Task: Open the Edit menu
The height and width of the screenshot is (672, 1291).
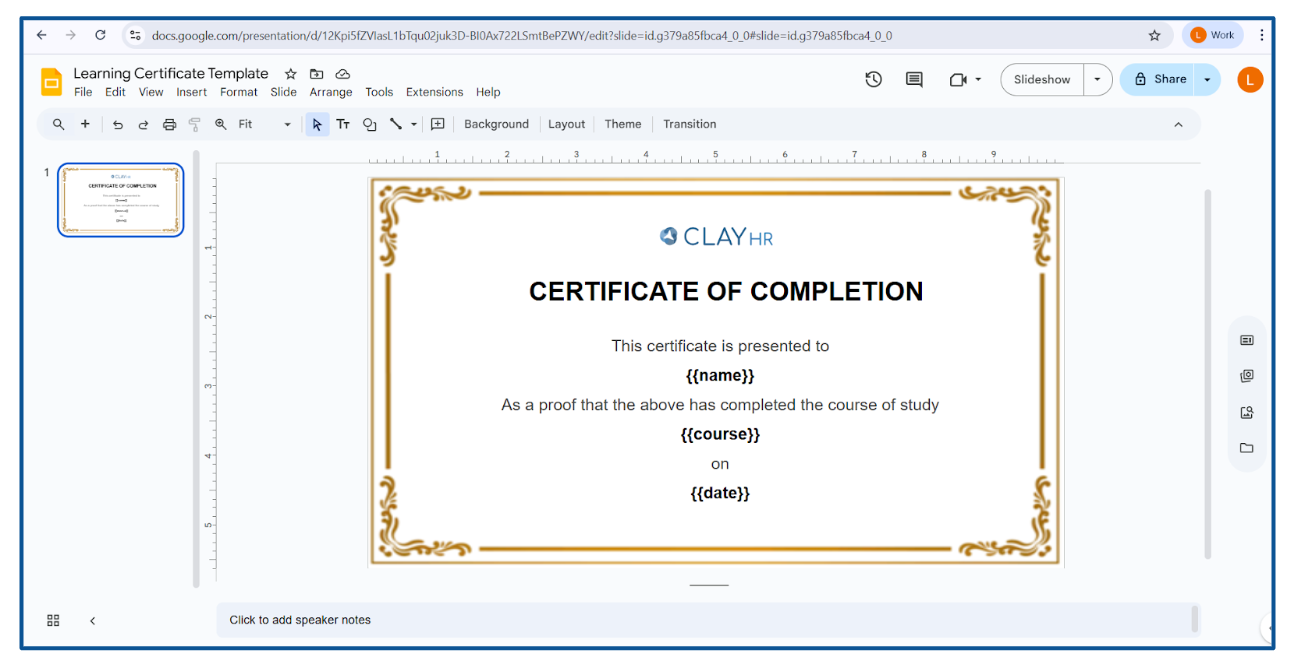Action: [116, 92]
